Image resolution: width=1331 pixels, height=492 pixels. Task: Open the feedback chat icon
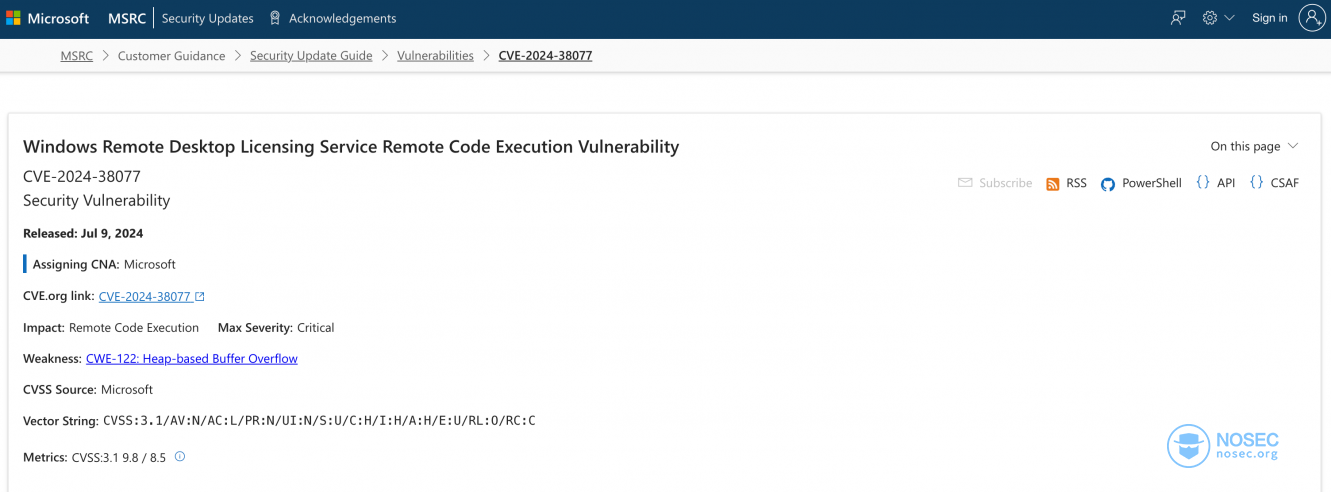(x=1177, y=18)
